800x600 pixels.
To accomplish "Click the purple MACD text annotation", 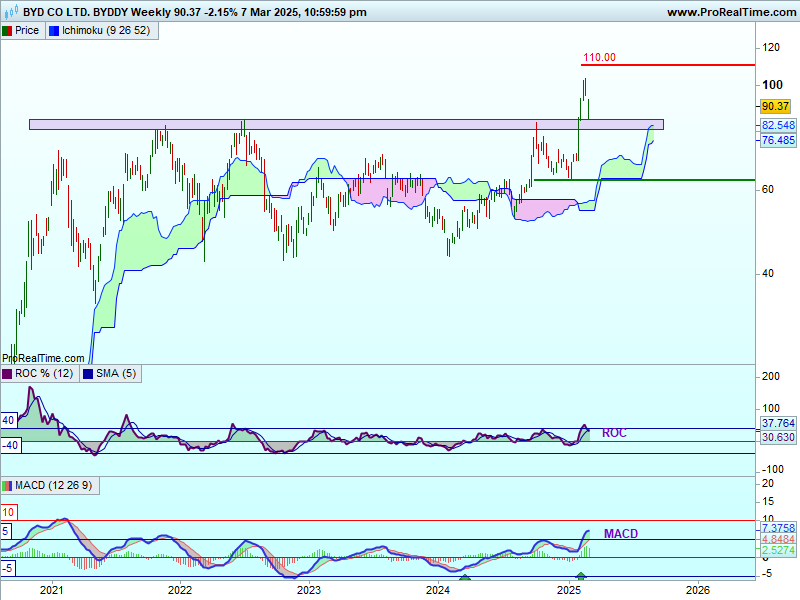I will [619, 533].
